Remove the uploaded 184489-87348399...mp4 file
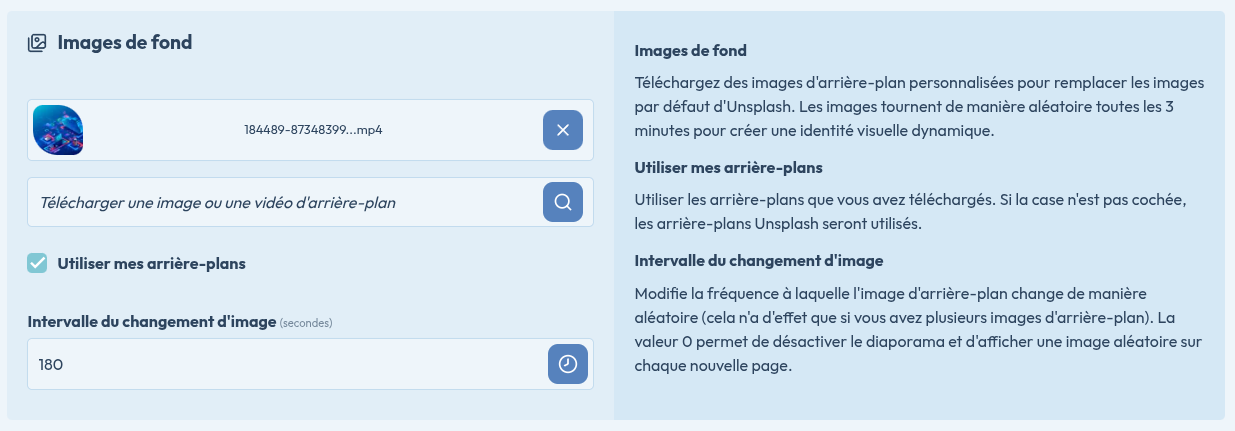Screen dimensions: 1235x431 coord(563,130)
